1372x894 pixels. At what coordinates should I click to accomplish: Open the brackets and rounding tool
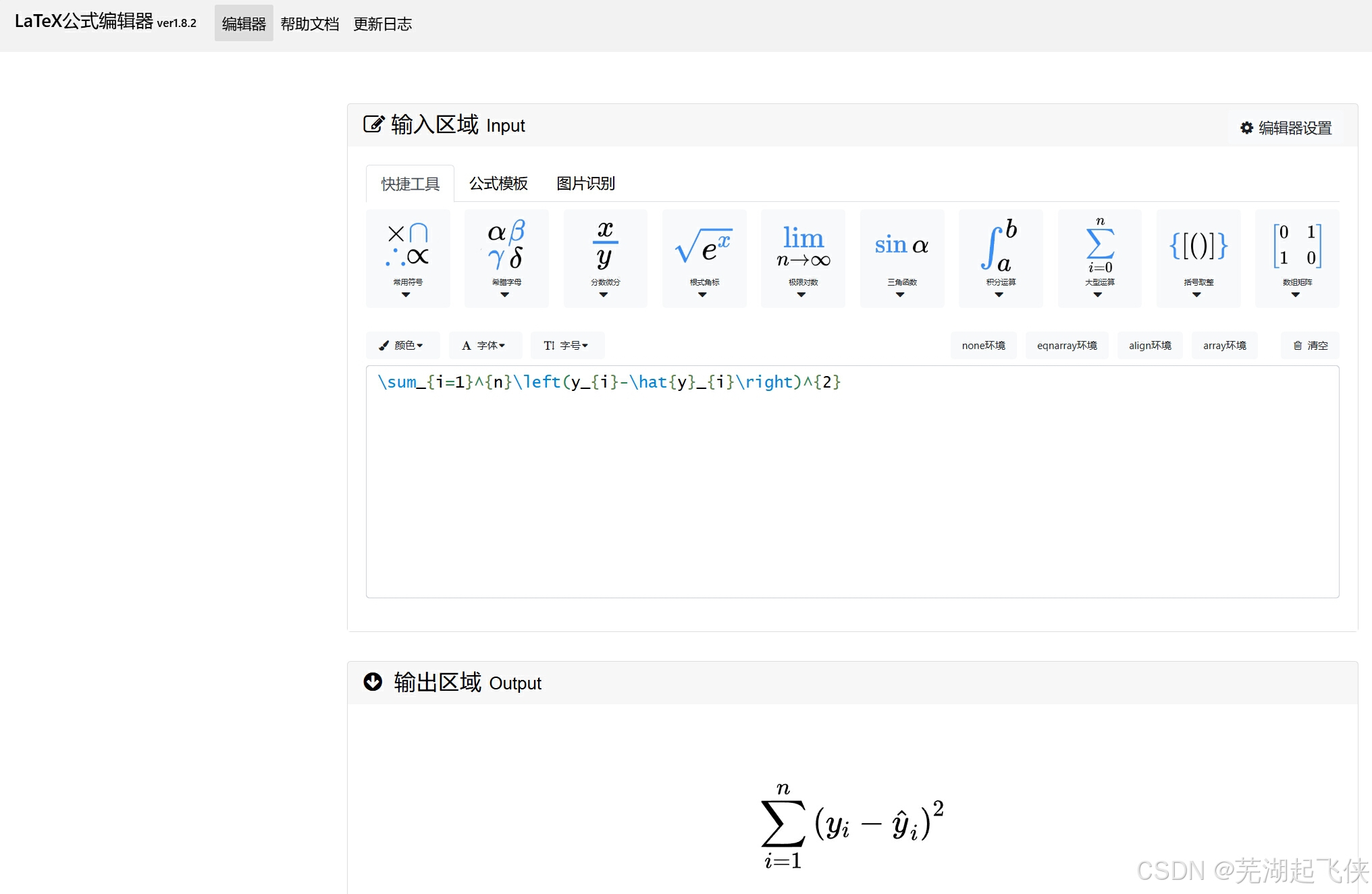[1198, 258]
